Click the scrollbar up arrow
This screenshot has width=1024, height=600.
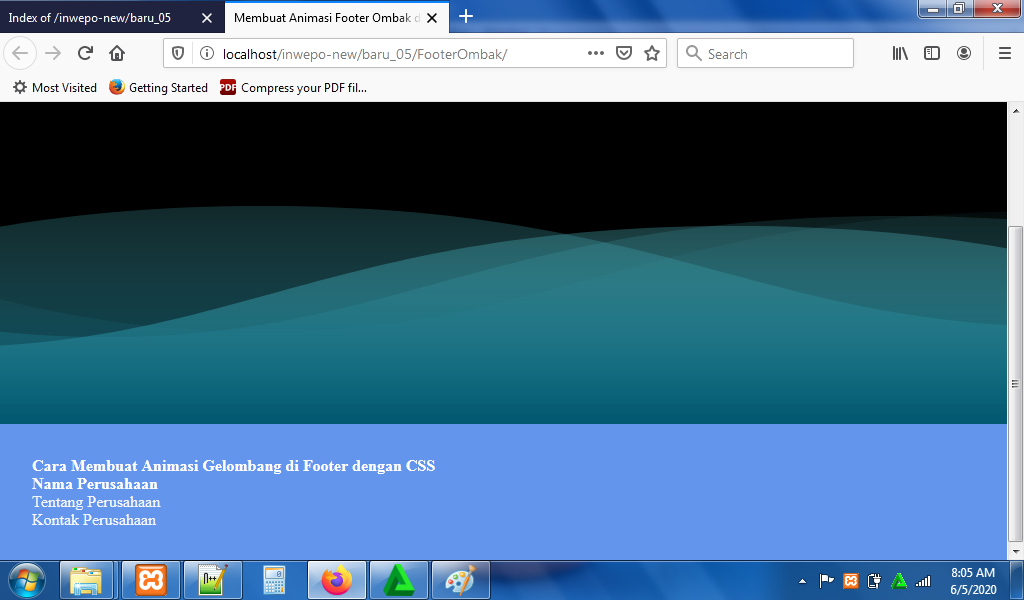point(1016,110)
